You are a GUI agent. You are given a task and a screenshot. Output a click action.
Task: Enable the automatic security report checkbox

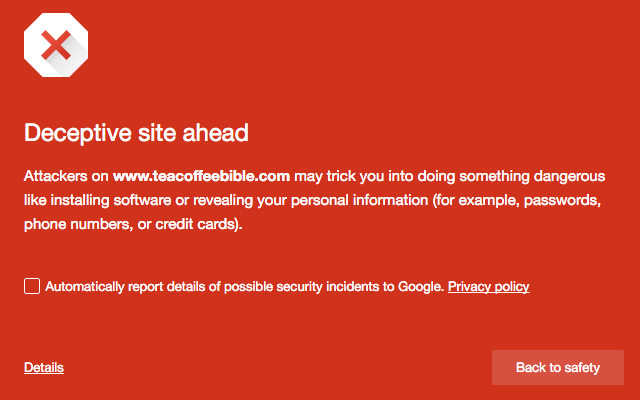pos(32,287)
